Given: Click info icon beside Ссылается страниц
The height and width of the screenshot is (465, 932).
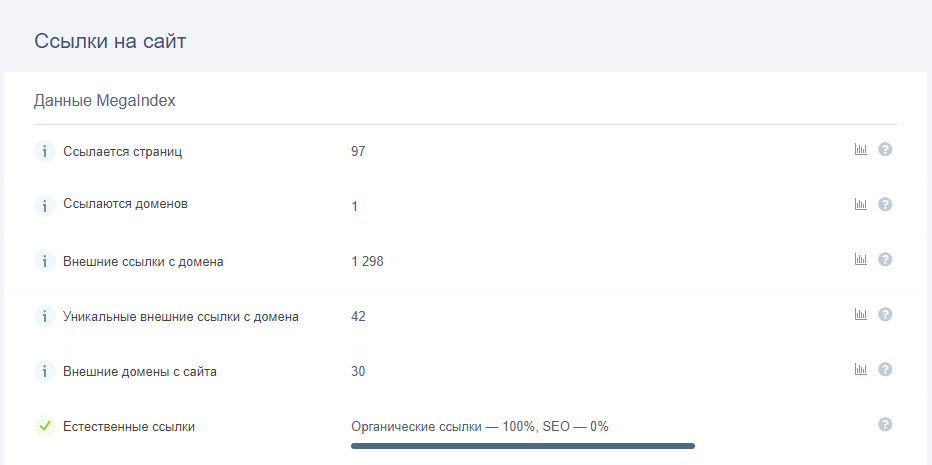Looking at the screenshot, I should pyautogui.click(x=44, y=152).
